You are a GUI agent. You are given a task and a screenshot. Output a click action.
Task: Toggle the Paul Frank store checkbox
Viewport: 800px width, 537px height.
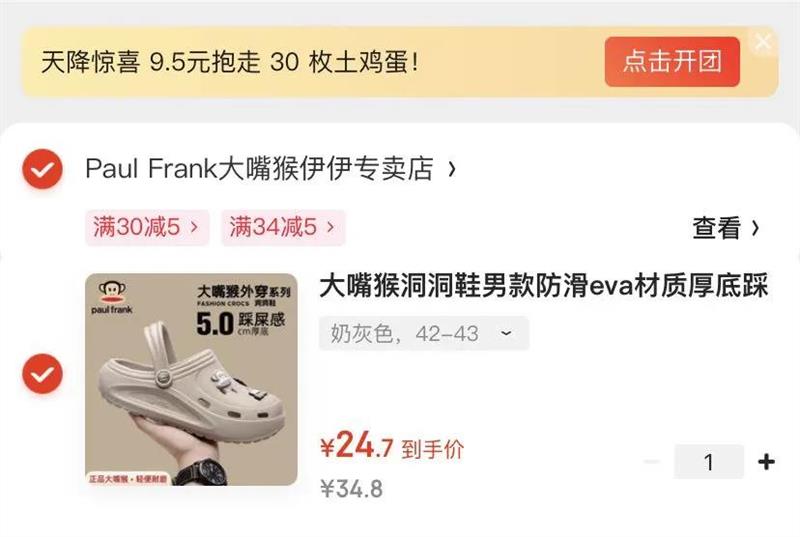tap(42, 169)
